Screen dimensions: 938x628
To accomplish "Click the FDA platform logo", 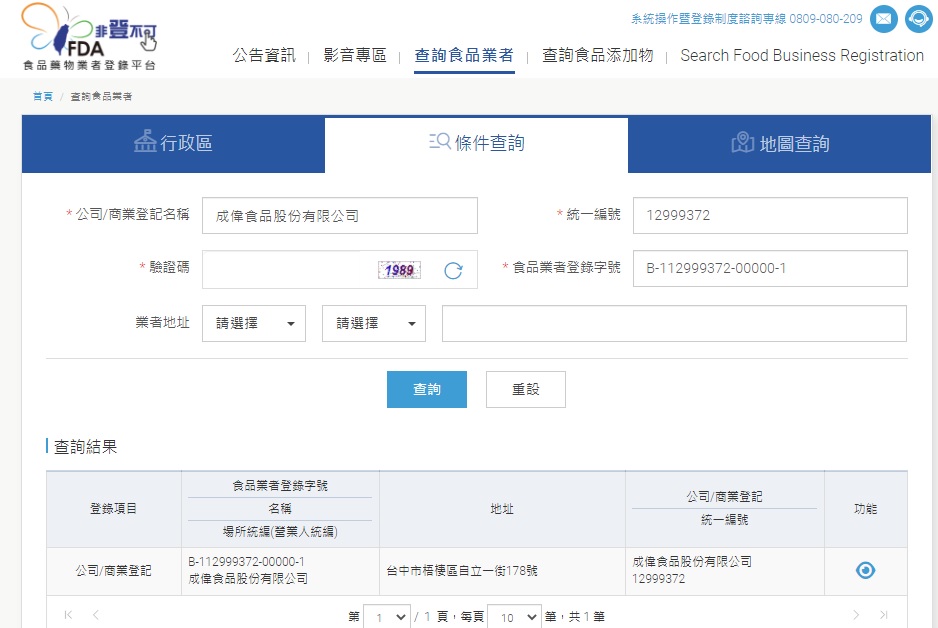I will (x=89, y=38).
